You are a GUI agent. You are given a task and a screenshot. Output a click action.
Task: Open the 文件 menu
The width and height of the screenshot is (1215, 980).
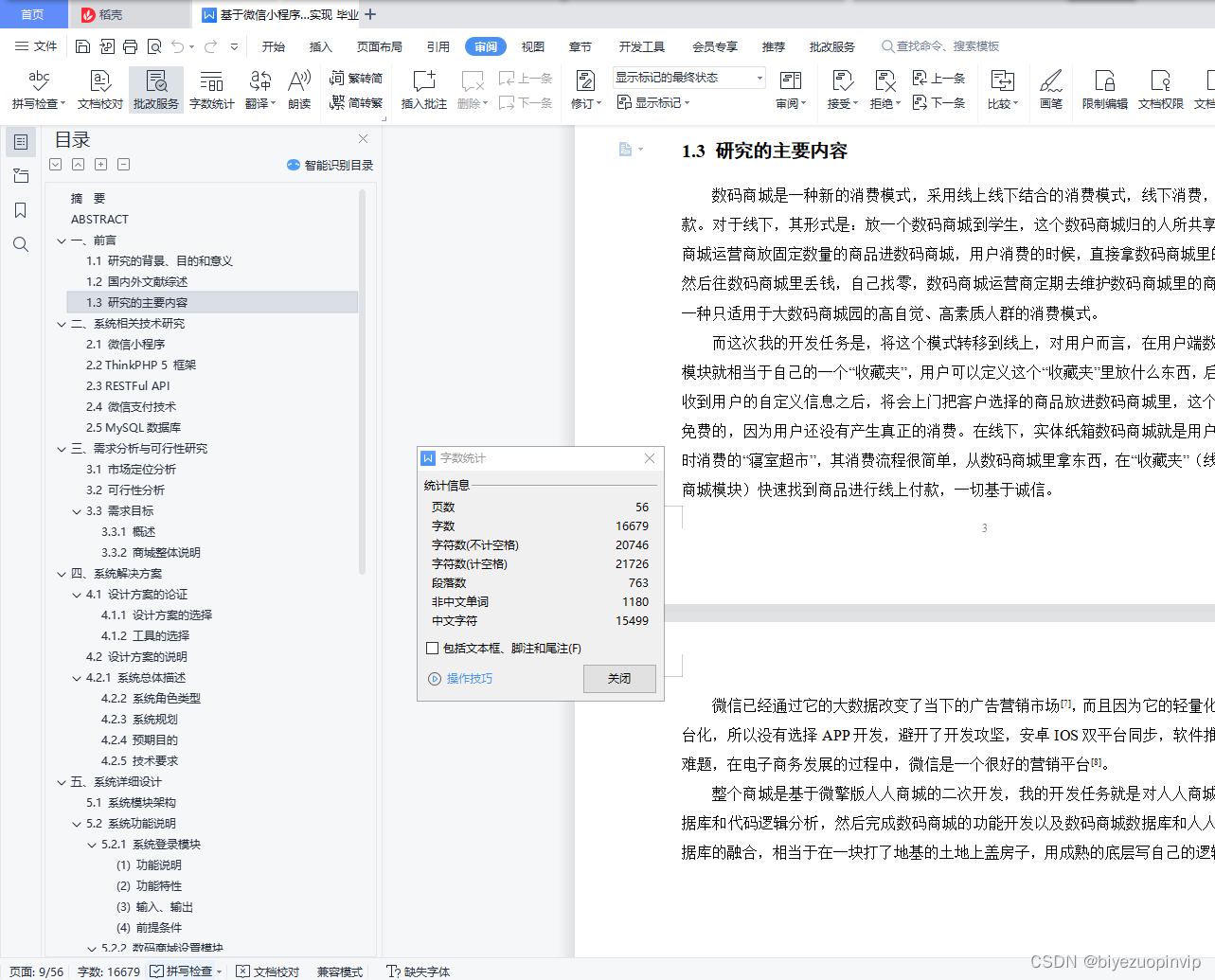click(36, 46)
